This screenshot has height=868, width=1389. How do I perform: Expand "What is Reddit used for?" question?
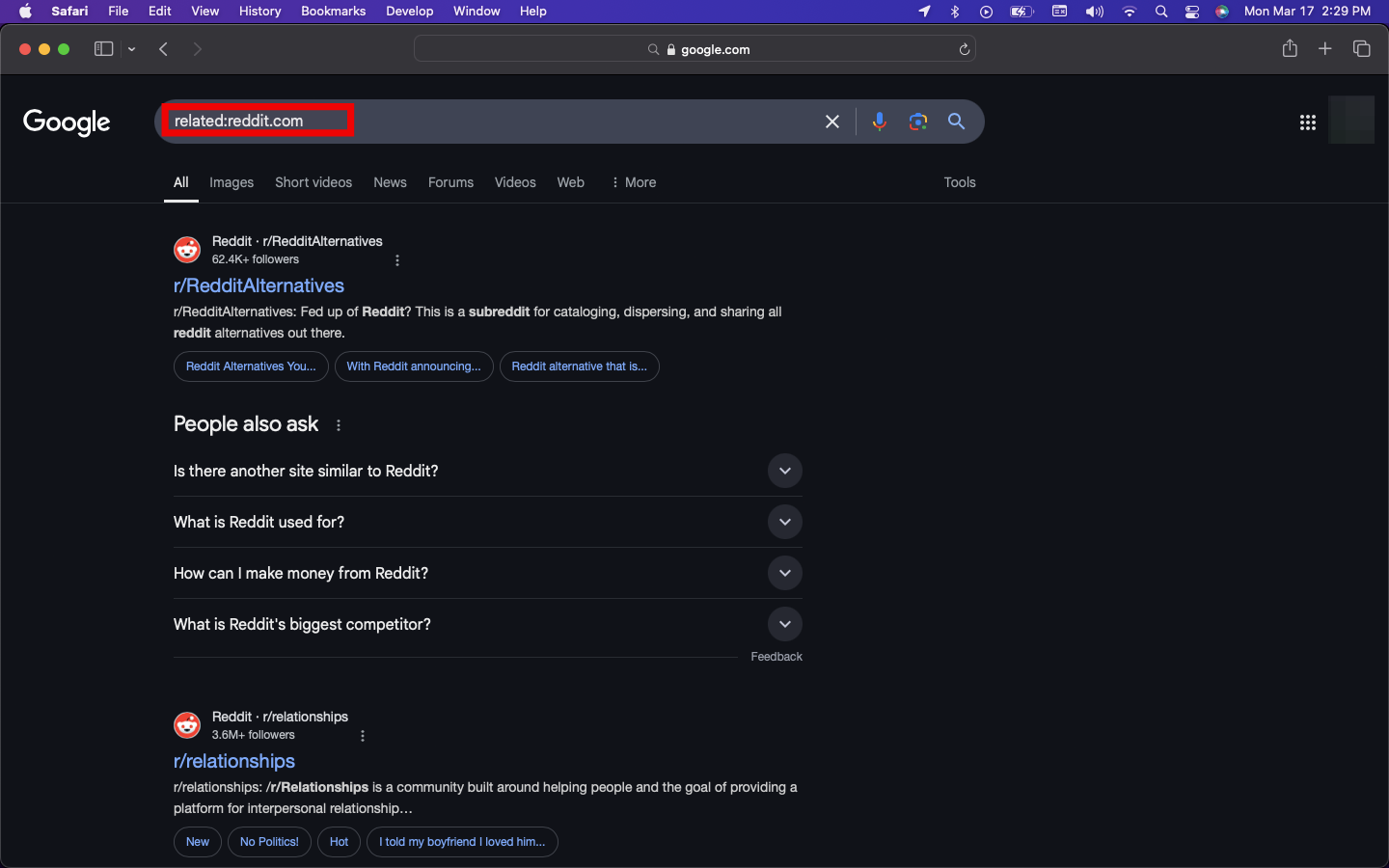click(x=784, y=522)
